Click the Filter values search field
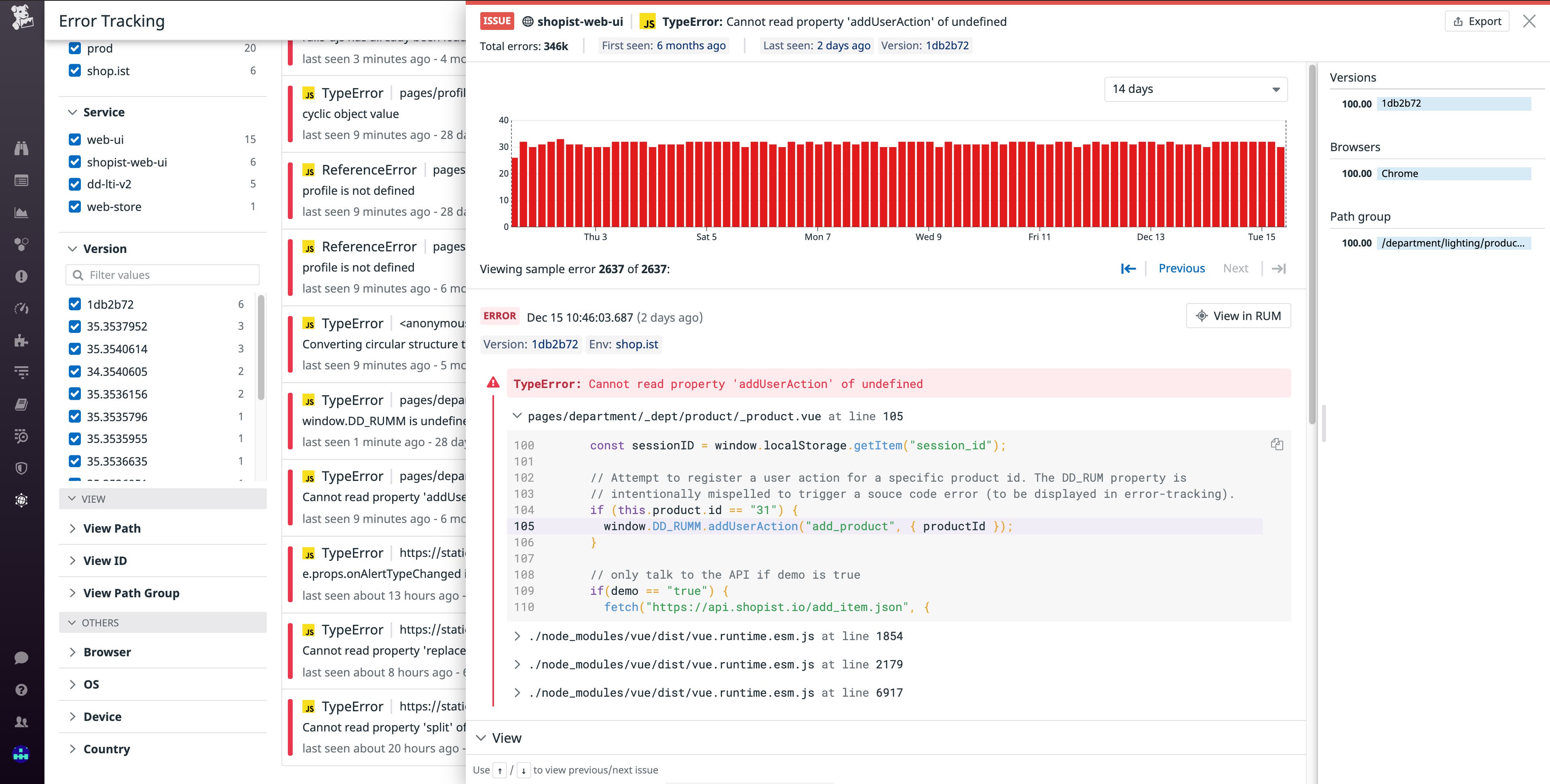Screen dimensions: 1550x784 click(x=163, y=274)
